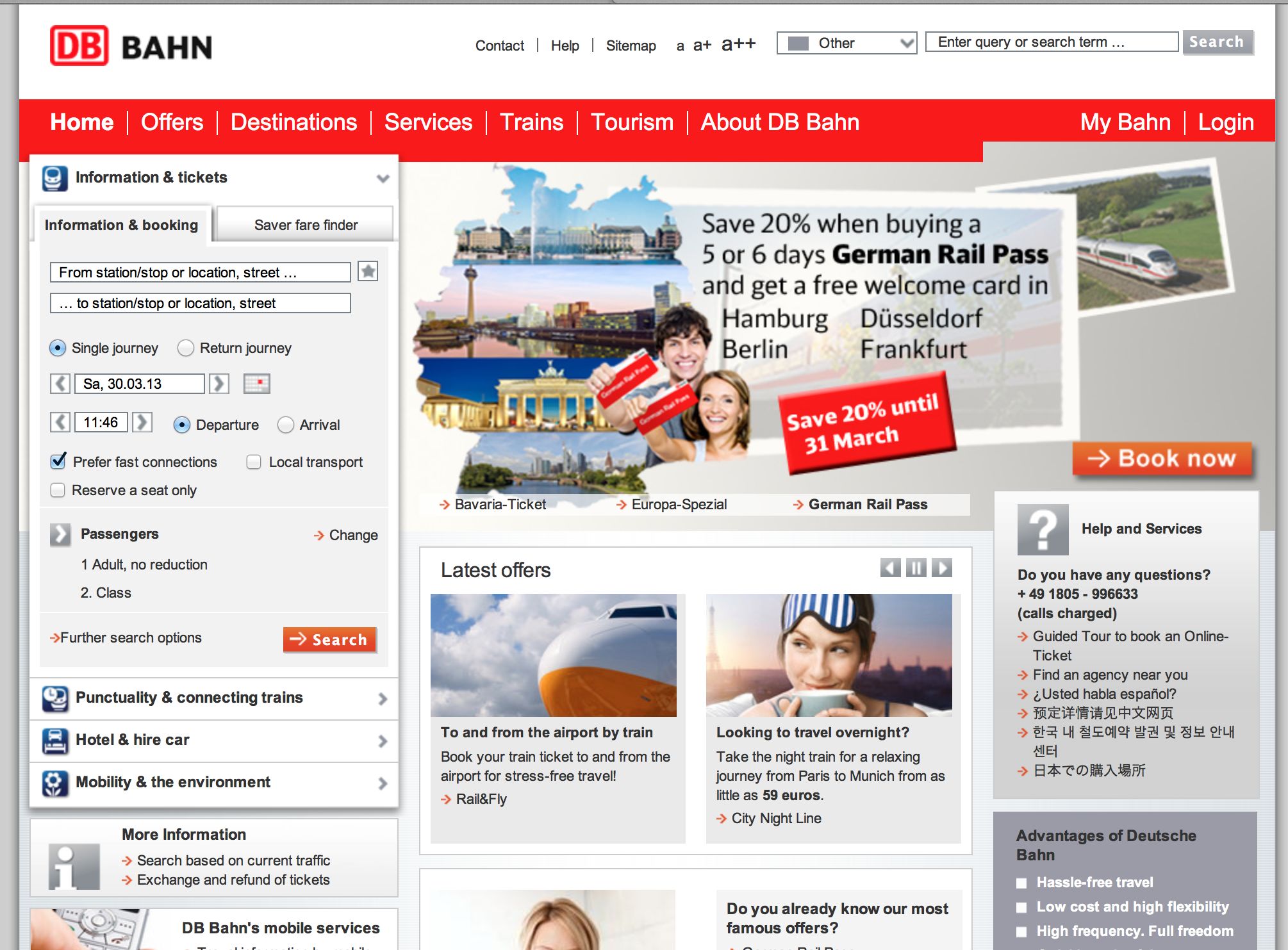This screenshot has width=1288, height=950.
Task: Go to previous day arrow by date
Action: click(60, 384)
